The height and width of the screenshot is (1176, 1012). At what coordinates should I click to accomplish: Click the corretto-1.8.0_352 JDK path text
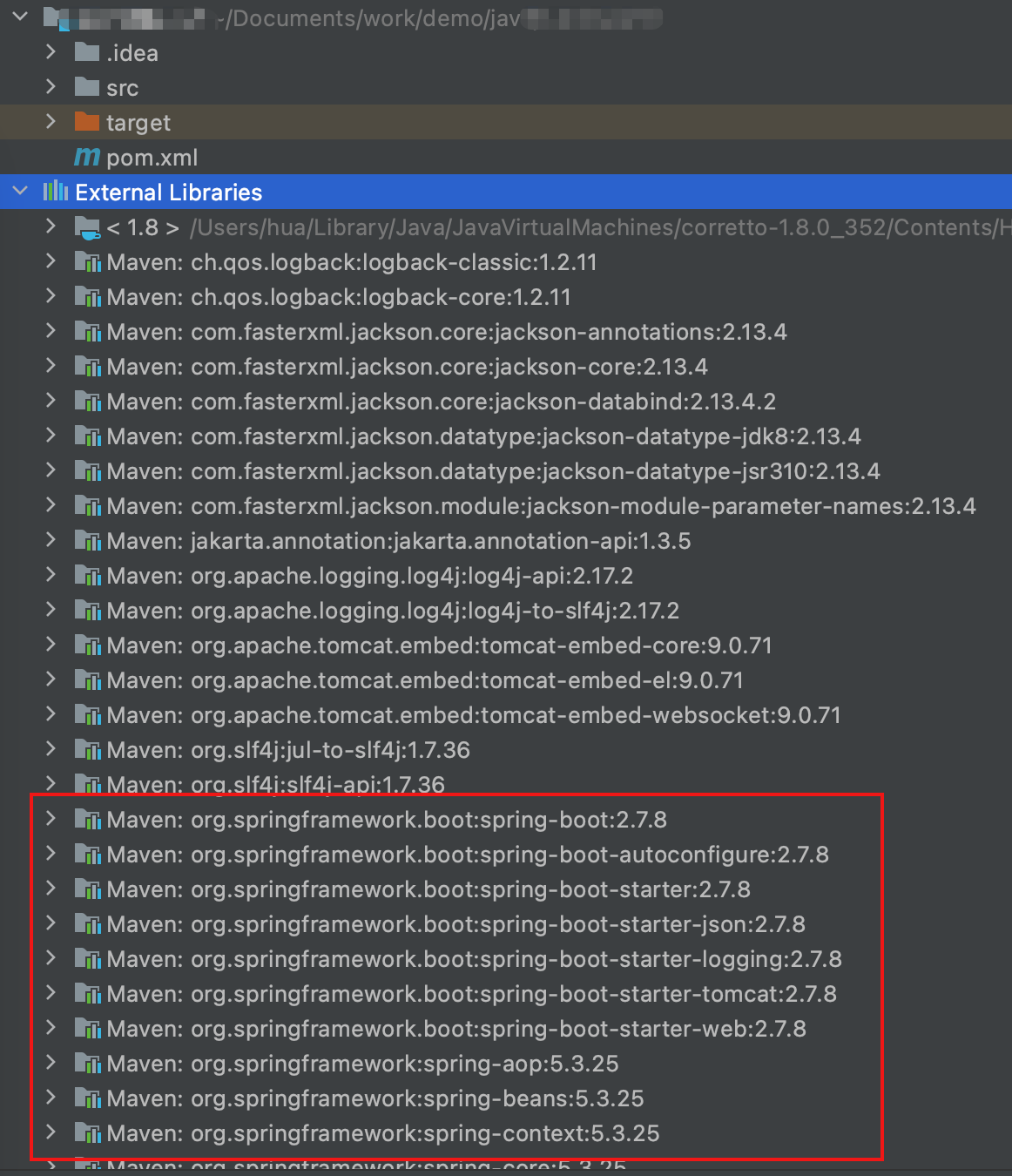pos(601,227)
